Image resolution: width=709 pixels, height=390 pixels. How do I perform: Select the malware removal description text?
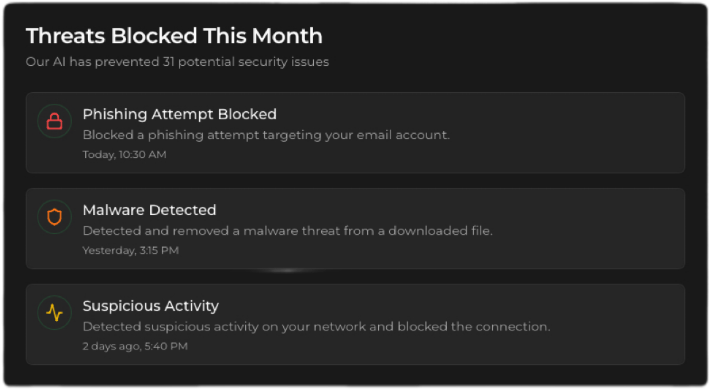point(288,231)
